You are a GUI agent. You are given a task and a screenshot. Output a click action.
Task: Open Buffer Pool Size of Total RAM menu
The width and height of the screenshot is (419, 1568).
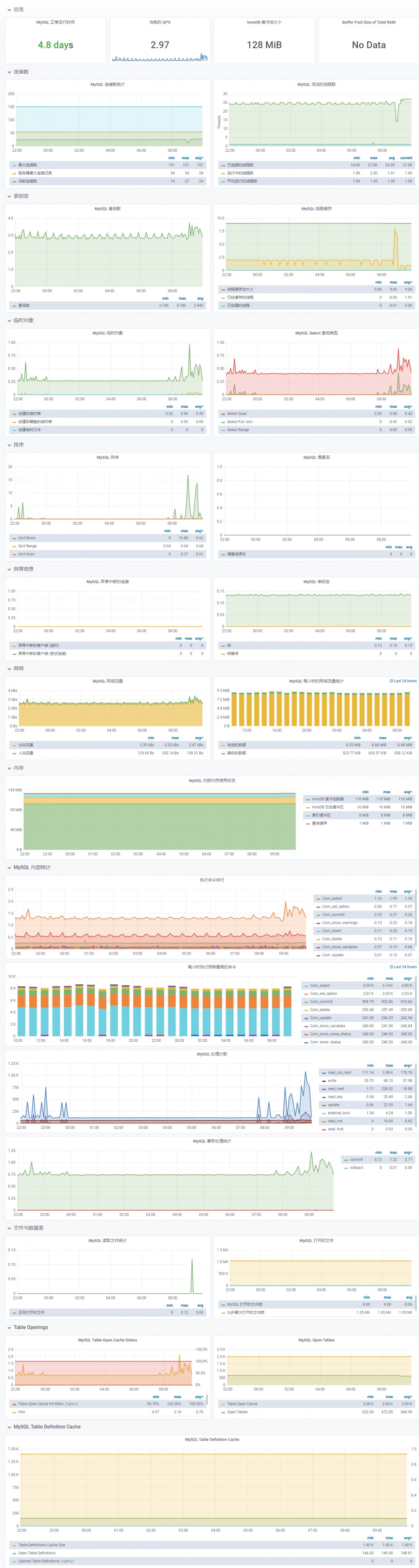pyautogui.click(x=368, y=22)
